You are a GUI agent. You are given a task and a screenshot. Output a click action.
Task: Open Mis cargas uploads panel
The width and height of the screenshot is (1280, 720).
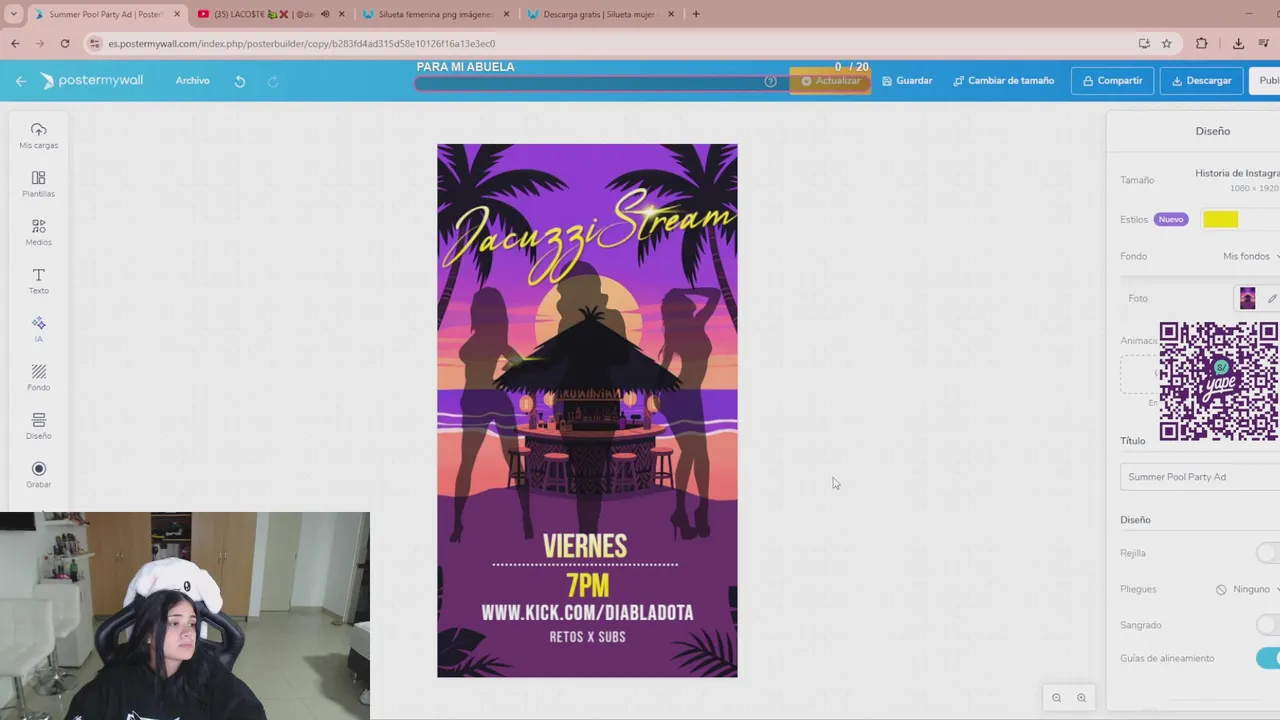[x=38, y=136]
